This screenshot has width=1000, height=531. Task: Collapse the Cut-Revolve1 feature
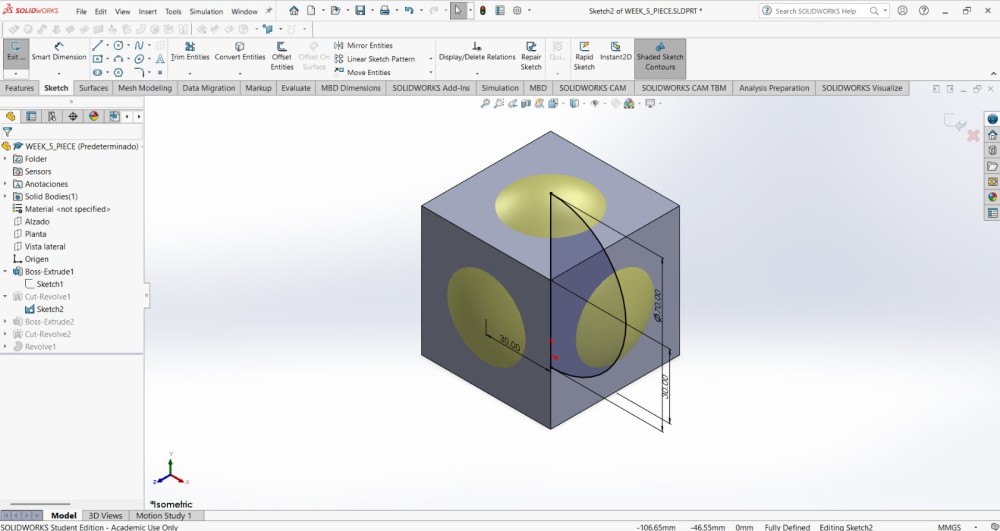6,296
